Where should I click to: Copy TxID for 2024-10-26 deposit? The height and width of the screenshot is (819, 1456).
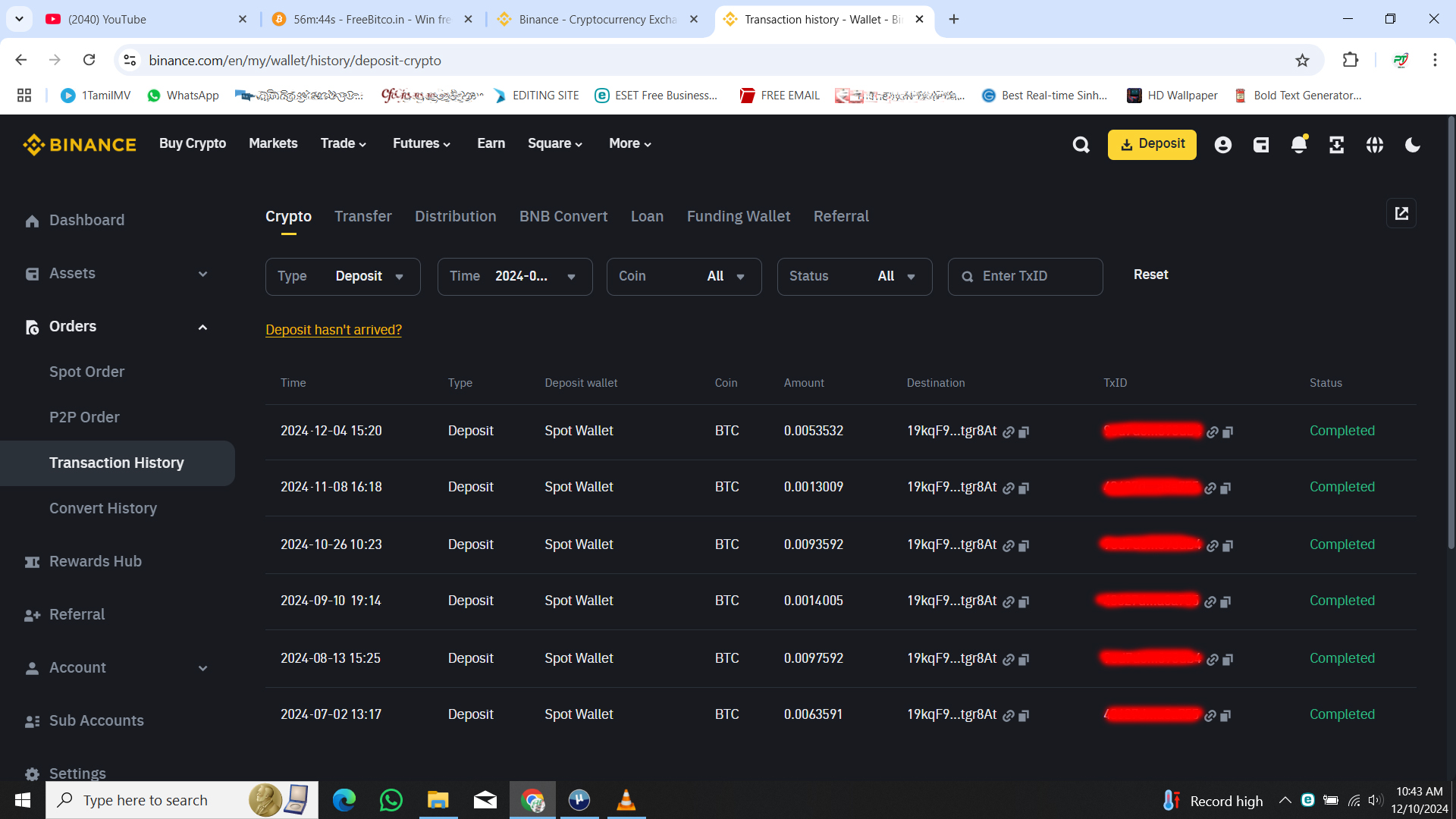pos(1228,546)
